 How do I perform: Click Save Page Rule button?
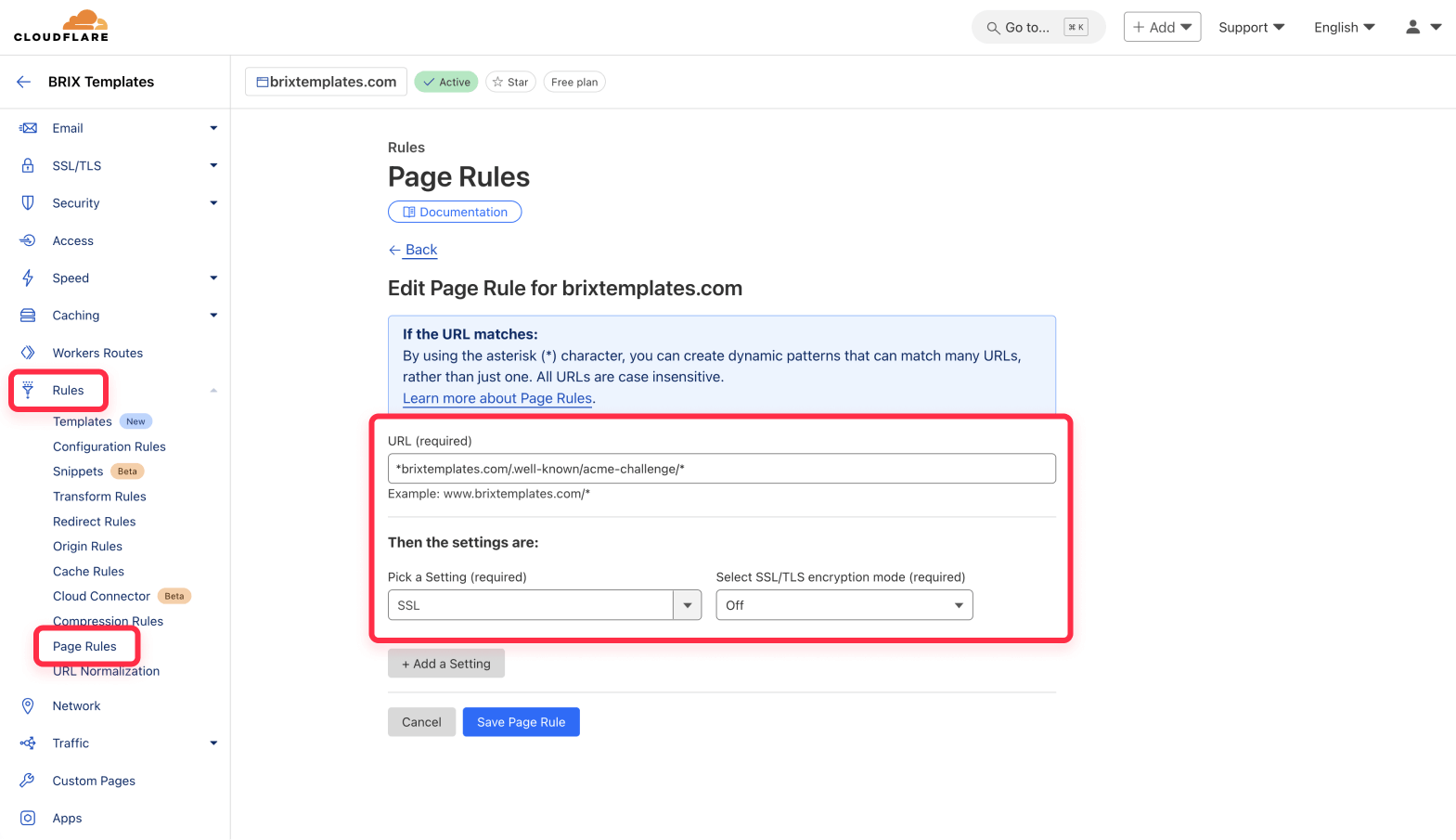click(522, 722)
